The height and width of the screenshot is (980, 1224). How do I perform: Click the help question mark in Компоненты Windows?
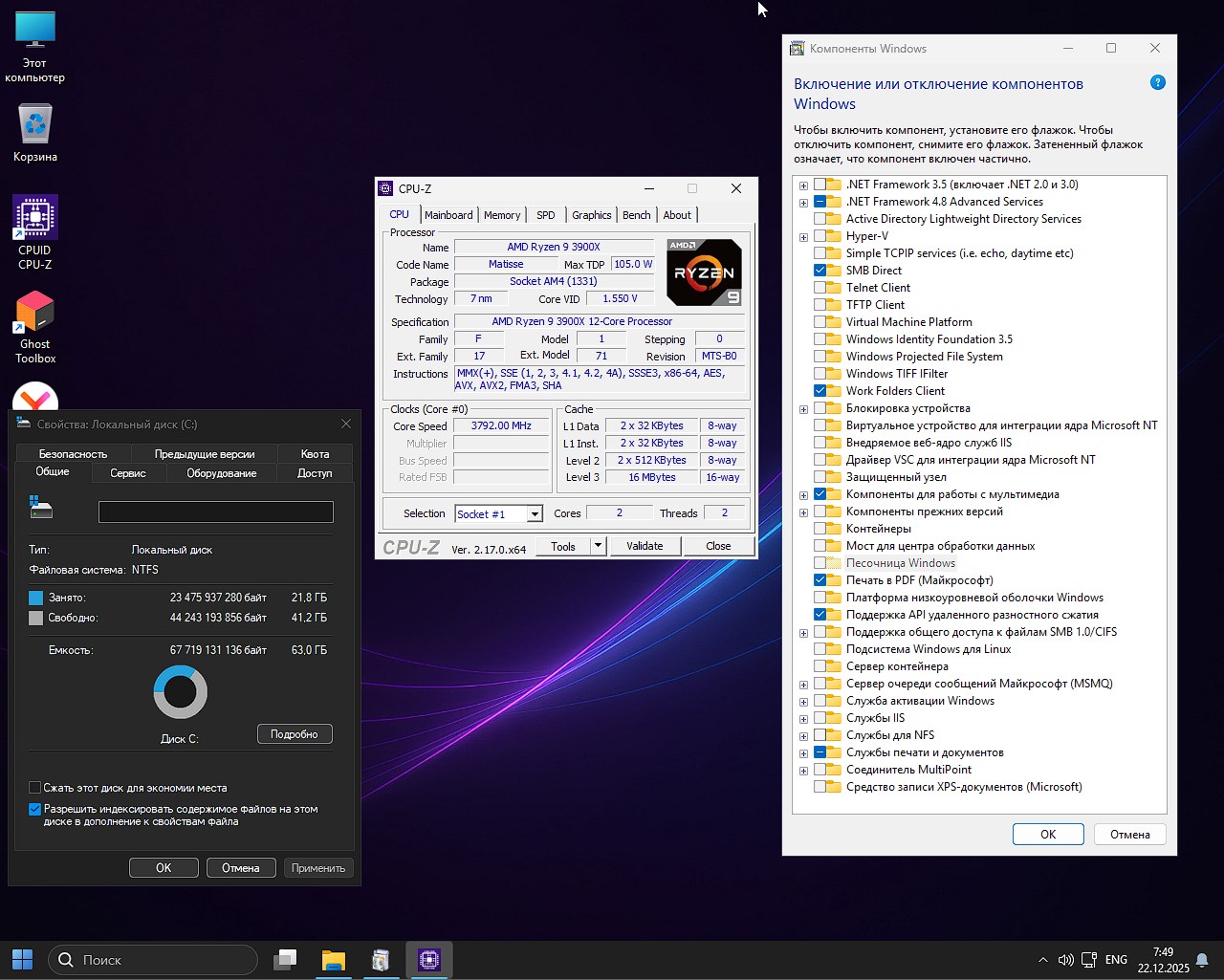1158,81
